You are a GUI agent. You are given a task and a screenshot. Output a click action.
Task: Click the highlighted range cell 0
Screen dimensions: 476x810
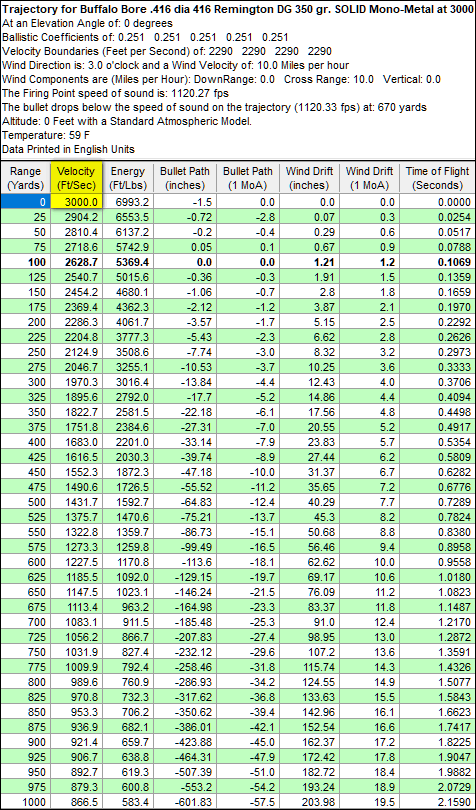(x=25, y=202)
